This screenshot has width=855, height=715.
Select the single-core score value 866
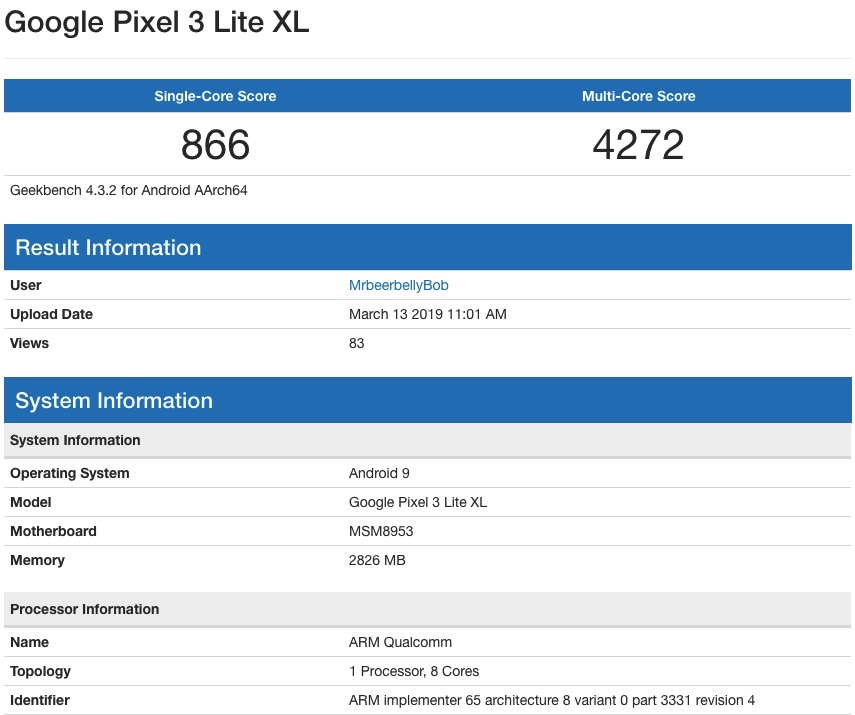(x=215, y=145)
